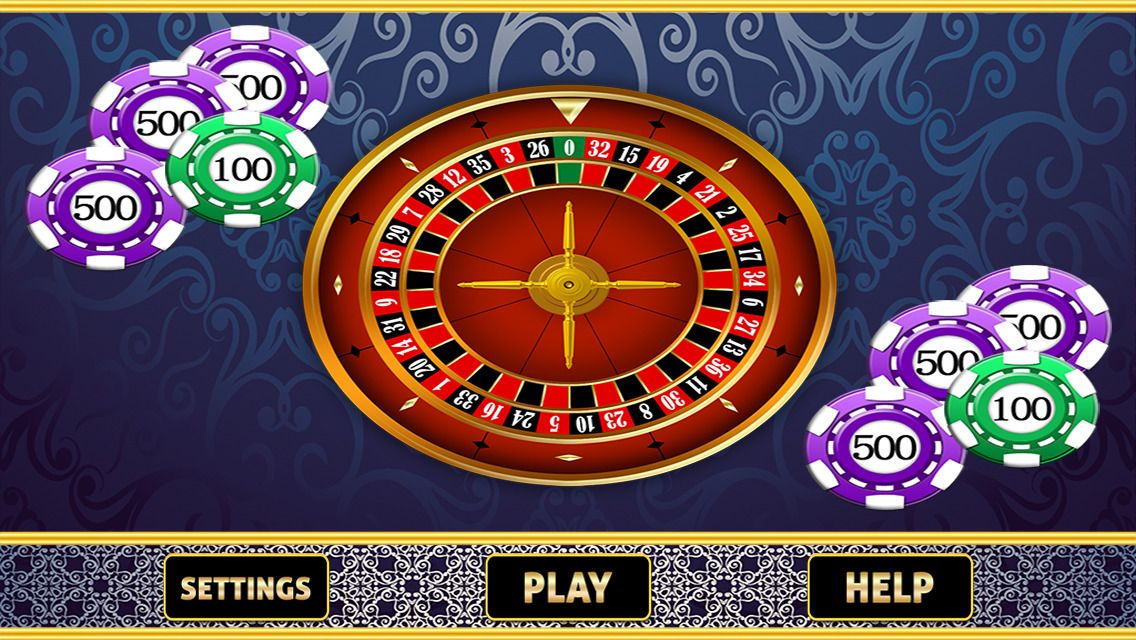Image resolution: width=1136 pixels, height=640 pixels.
Task: Click the green 0 pocket on the wheel
Action: (569, 148)
